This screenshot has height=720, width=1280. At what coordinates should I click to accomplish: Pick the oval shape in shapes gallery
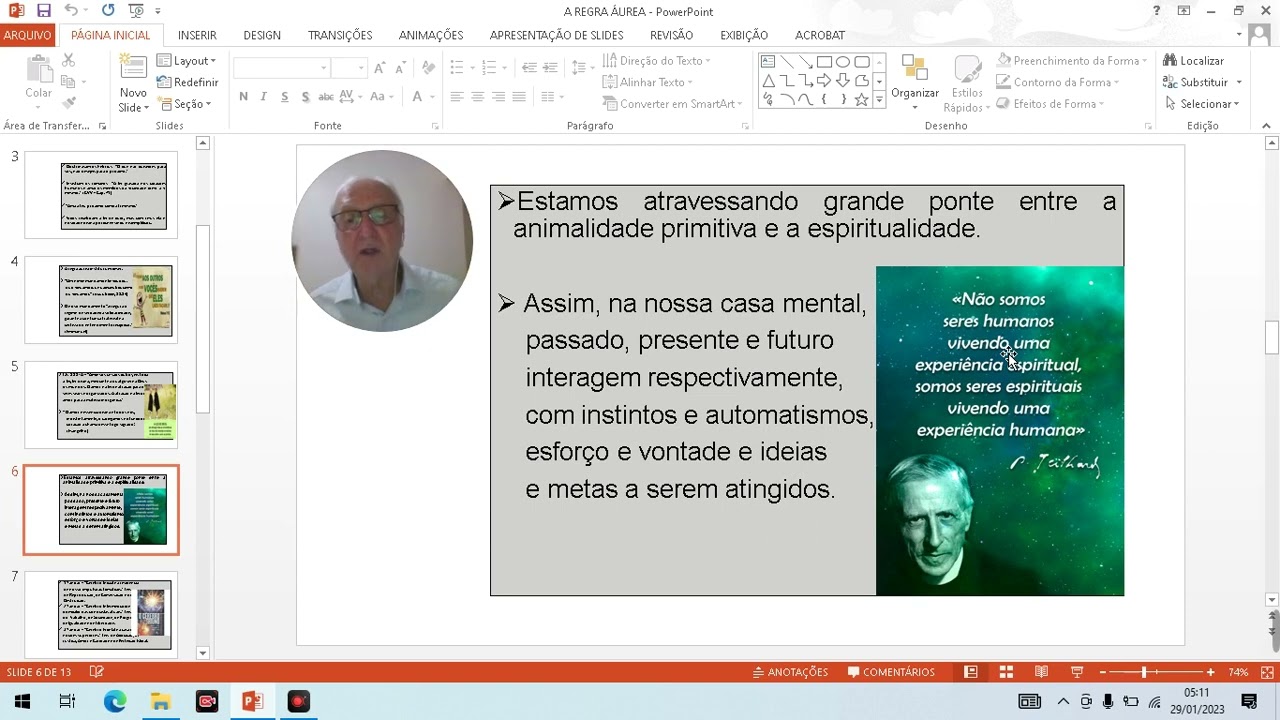tap(843, 62)
